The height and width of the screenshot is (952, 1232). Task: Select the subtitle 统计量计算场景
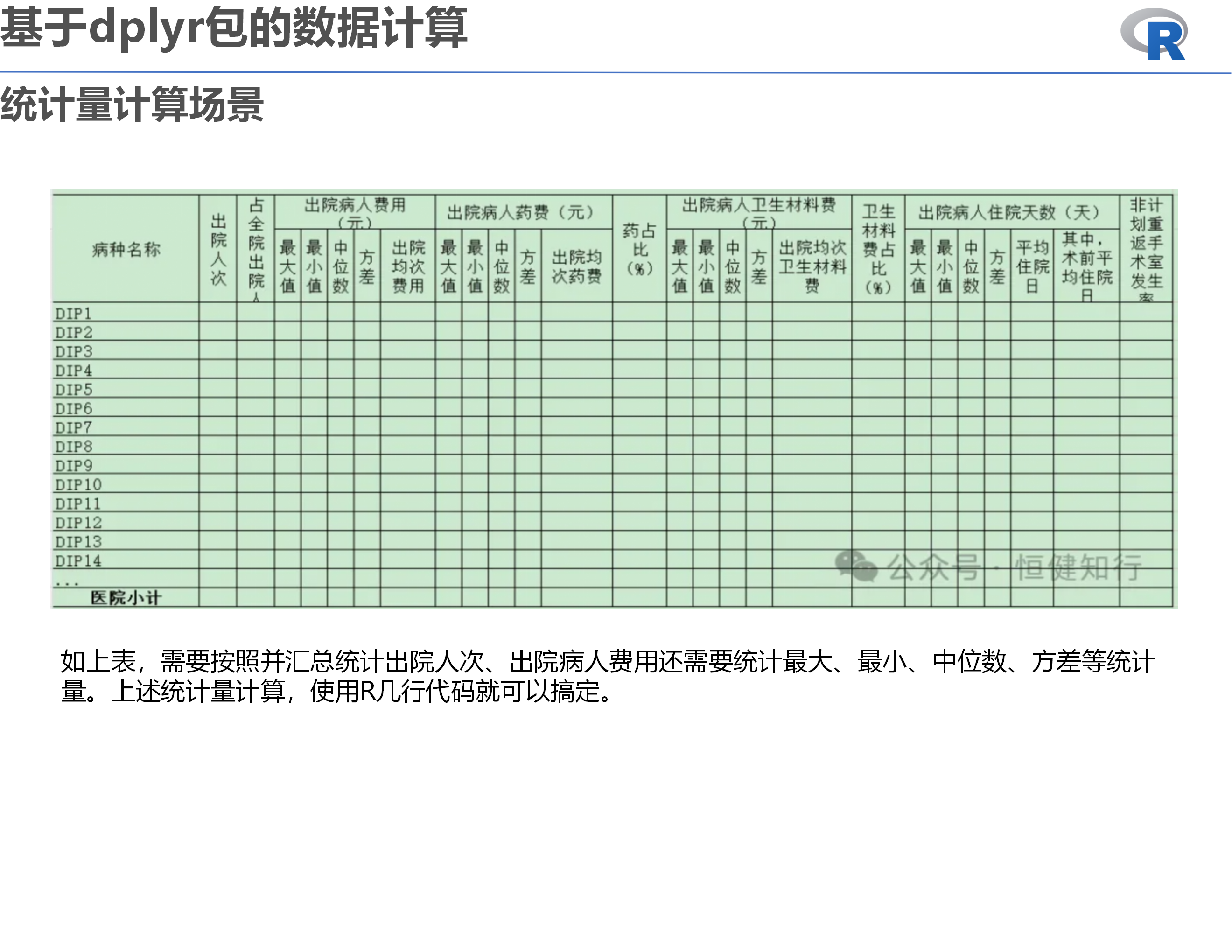click(132, 105)
